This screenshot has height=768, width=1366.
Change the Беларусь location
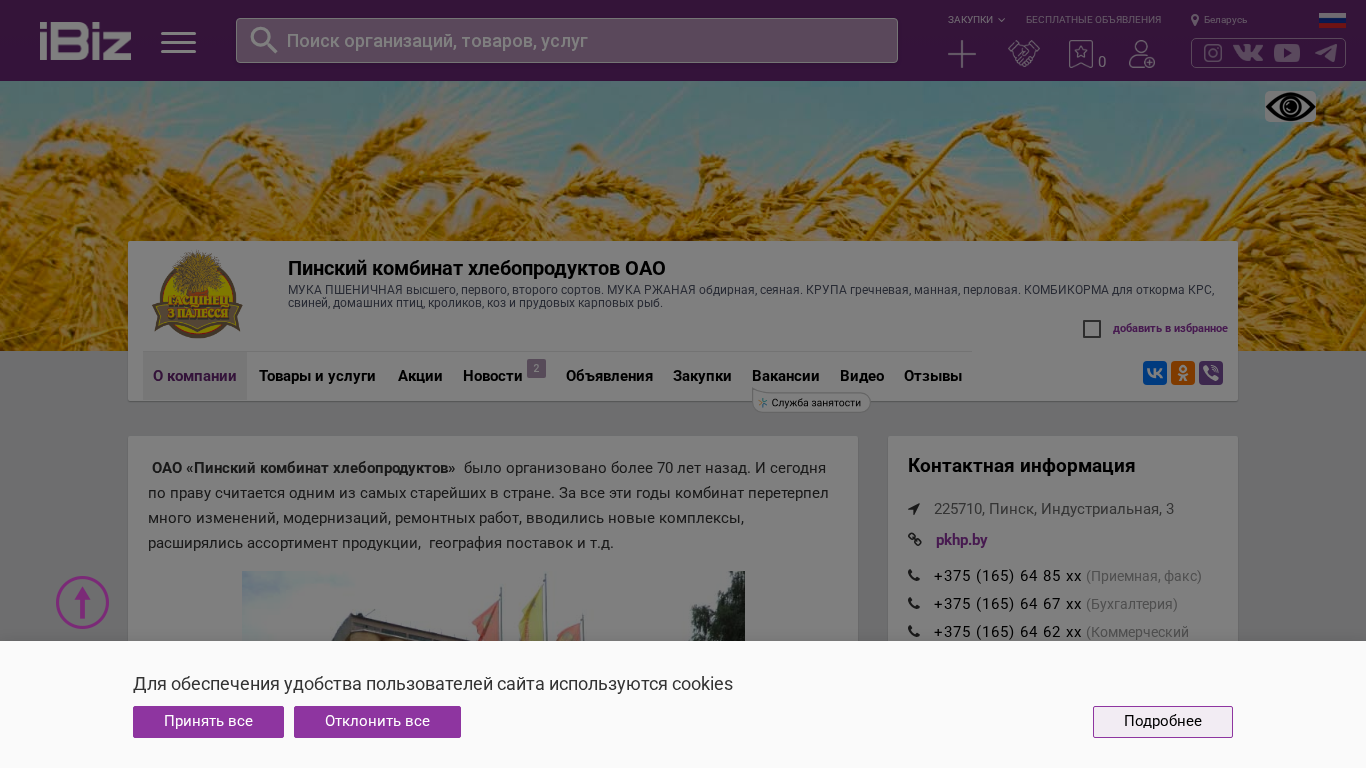1219,20
